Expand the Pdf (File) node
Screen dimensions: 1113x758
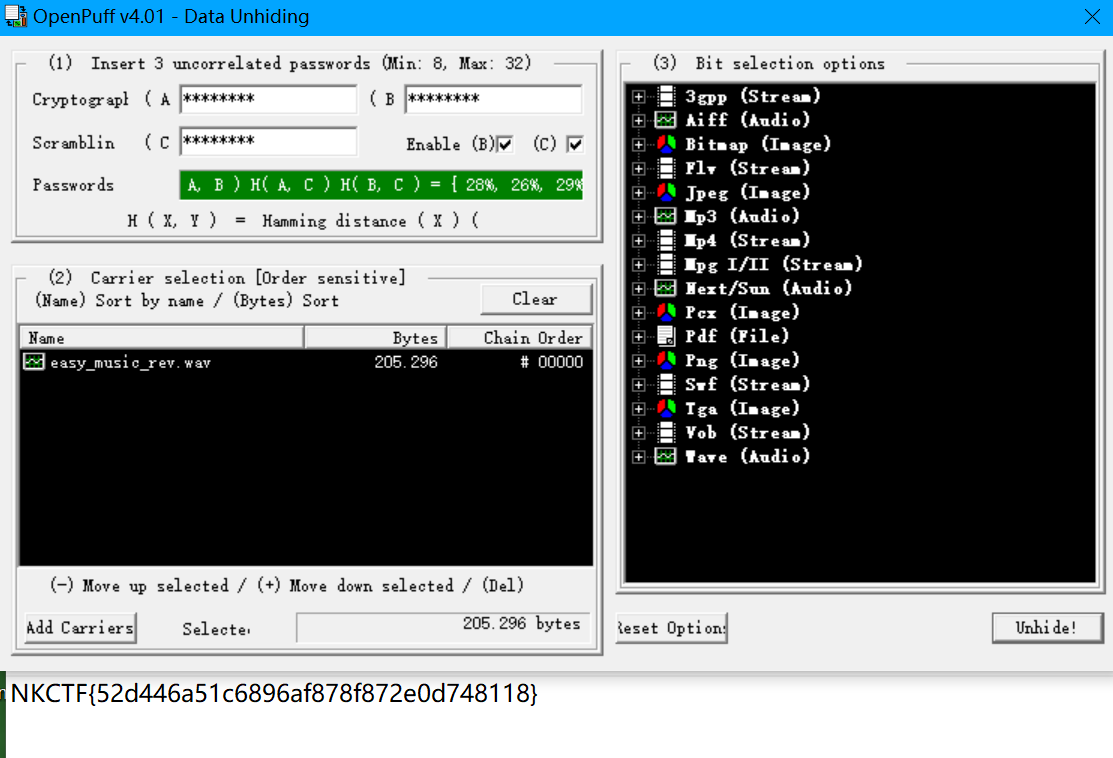click(639, 336)
